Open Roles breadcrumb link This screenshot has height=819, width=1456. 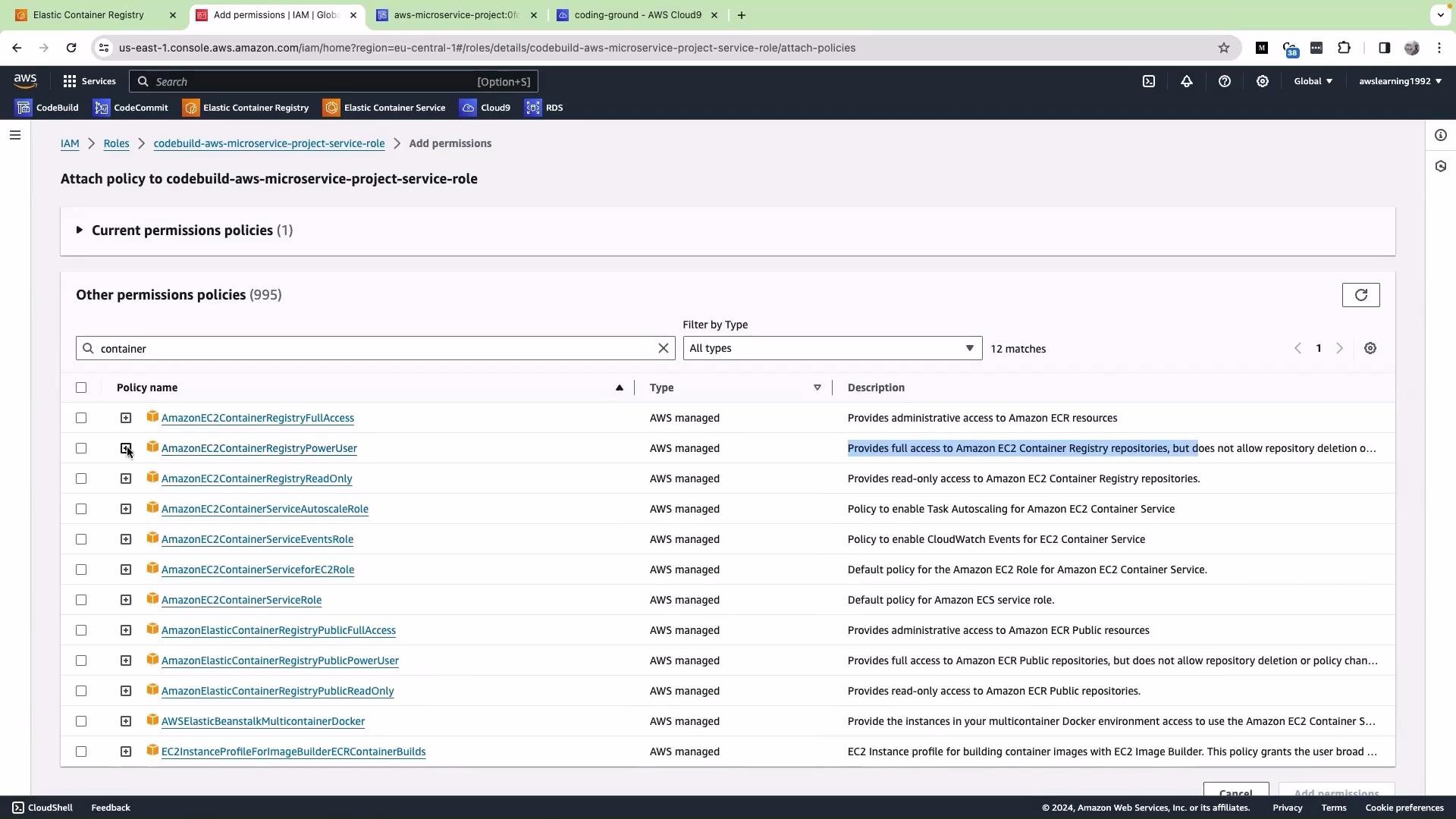pos(116,143)
